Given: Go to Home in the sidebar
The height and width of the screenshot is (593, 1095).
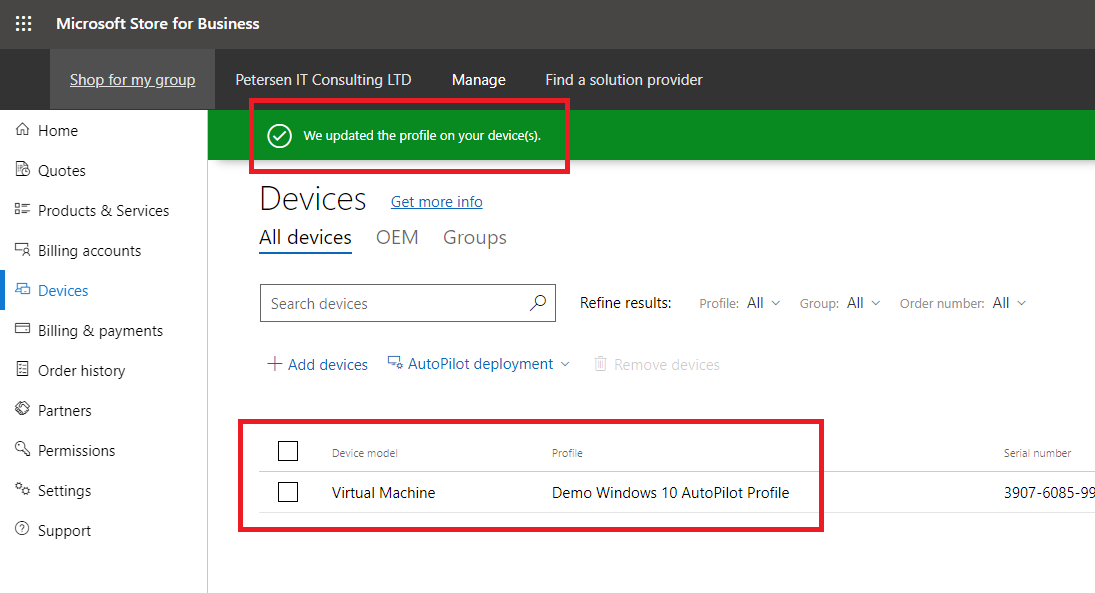Looking at the screenshot, I should pos(58,131).
